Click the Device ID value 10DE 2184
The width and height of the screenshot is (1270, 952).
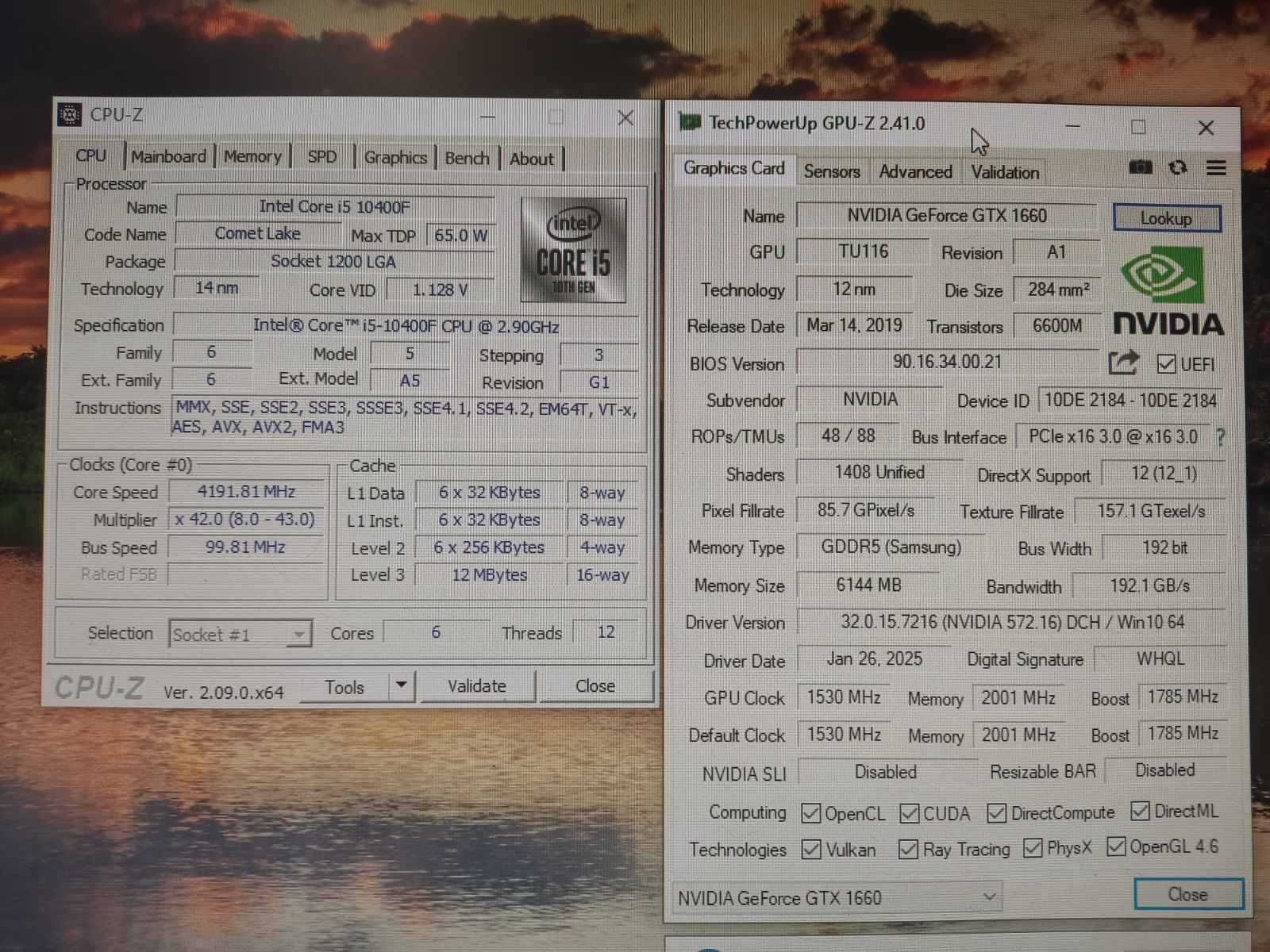[x=1130, y=401]
